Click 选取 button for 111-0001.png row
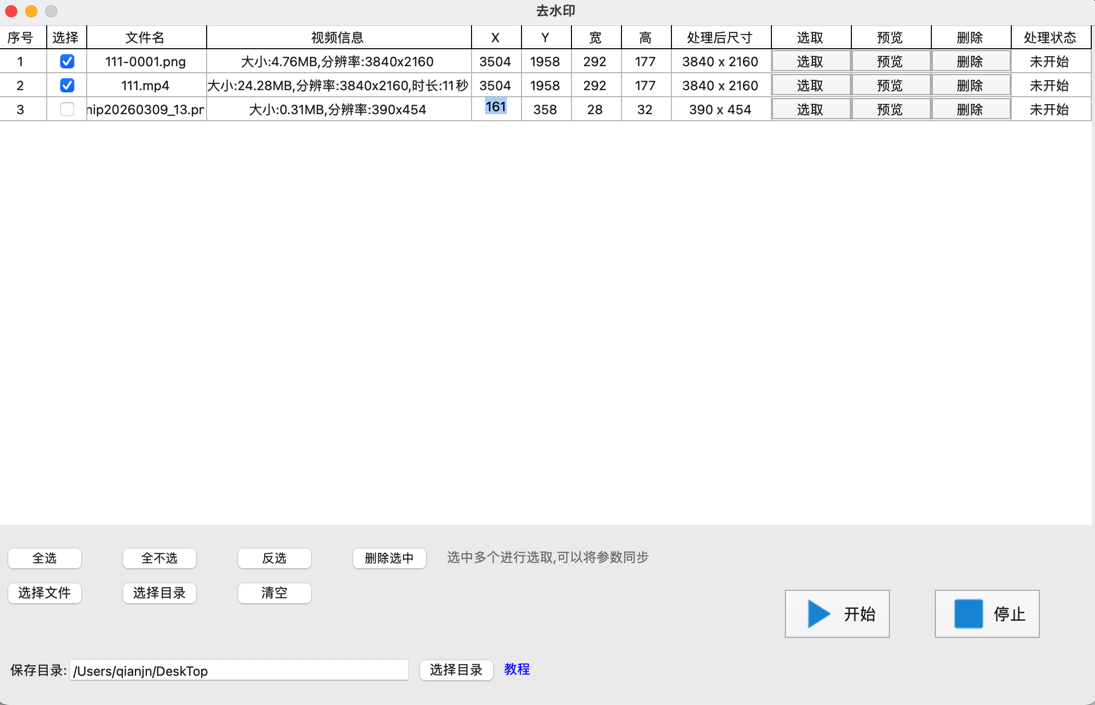 tap(810, 61)
